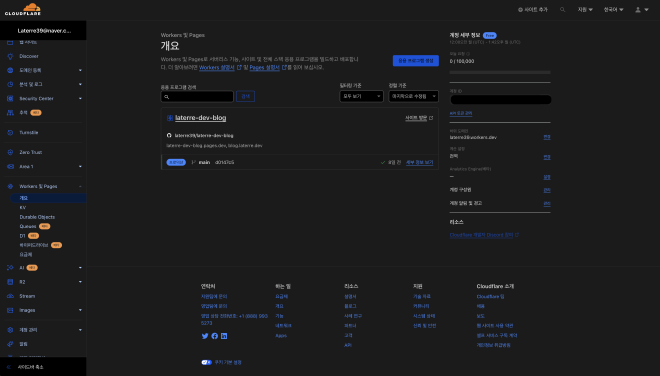Click the Apps link in footer
The image size is (660, 376).
click(281, 336)
